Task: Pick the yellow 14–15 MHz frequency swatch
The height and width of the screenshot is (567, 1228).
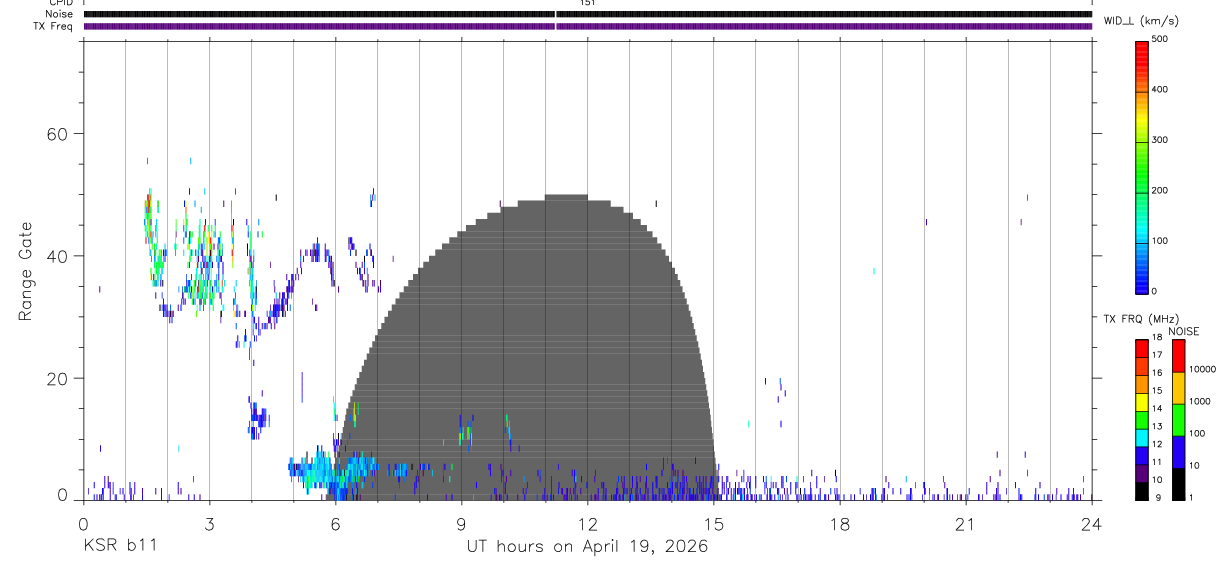Action: point(1141,402)
